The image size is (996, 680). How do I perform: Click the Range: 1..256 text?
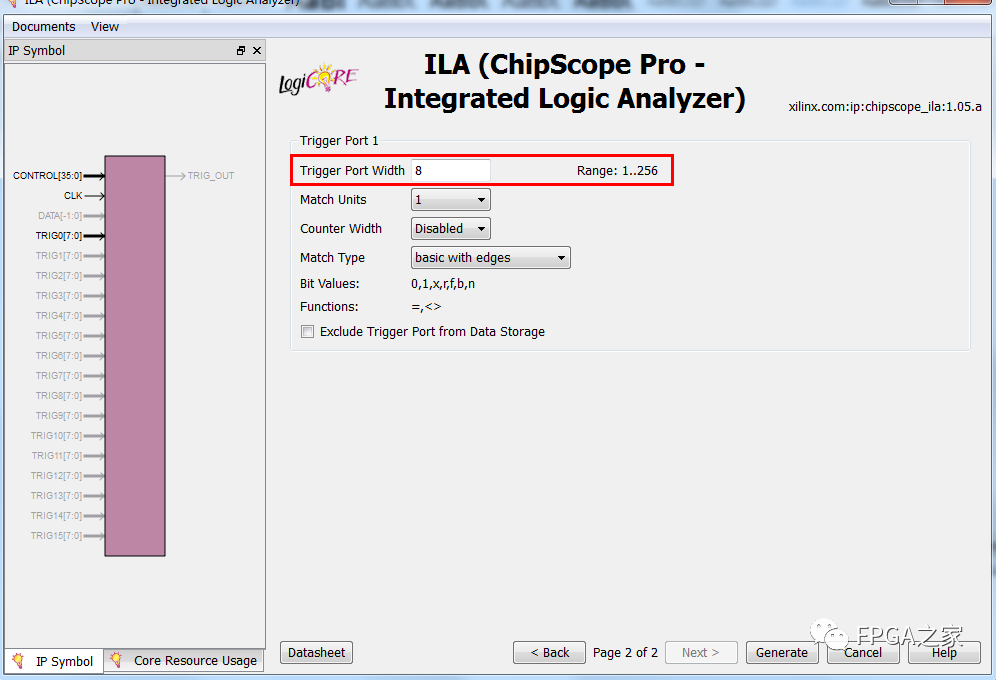coord(617,171)
